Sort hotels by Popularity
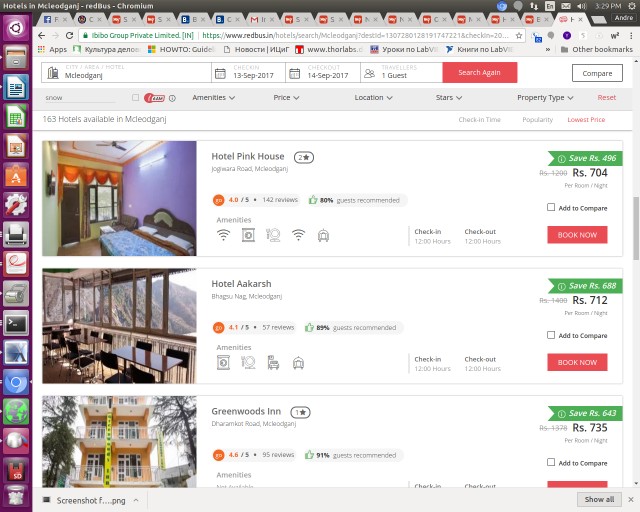640x512 pixels. pos(537,120)
